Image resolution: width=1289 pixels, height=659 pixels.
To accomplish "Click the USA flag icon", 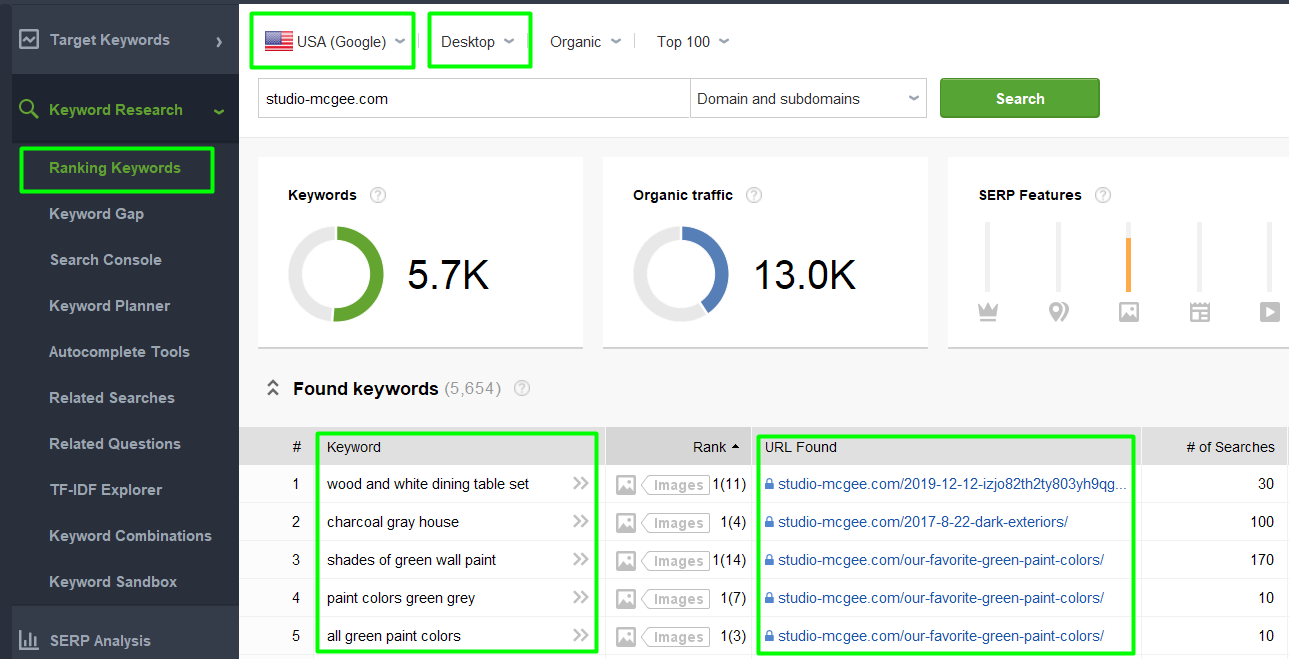I will pyautogui.click(x=278, y=41).
